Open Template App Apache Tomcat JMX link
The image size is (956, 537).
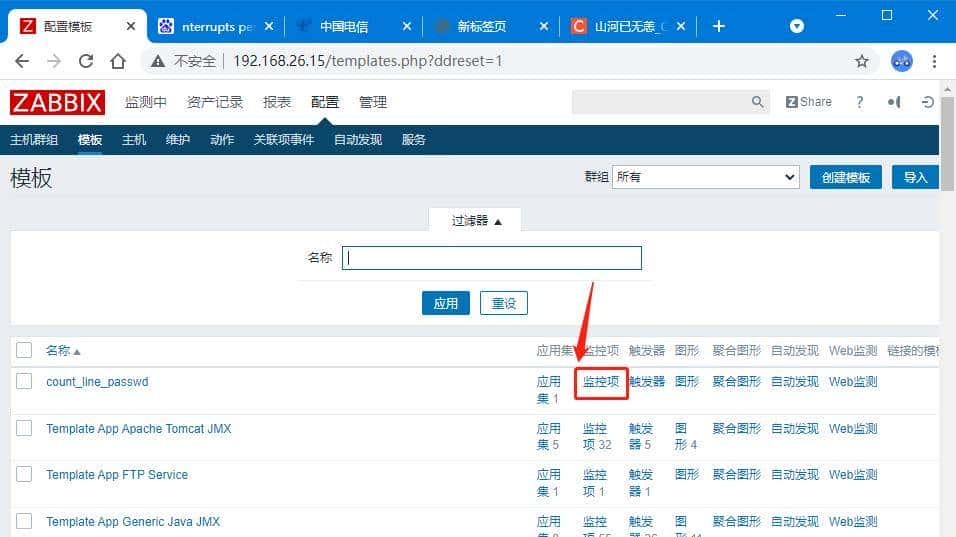(x=138, y=429)
